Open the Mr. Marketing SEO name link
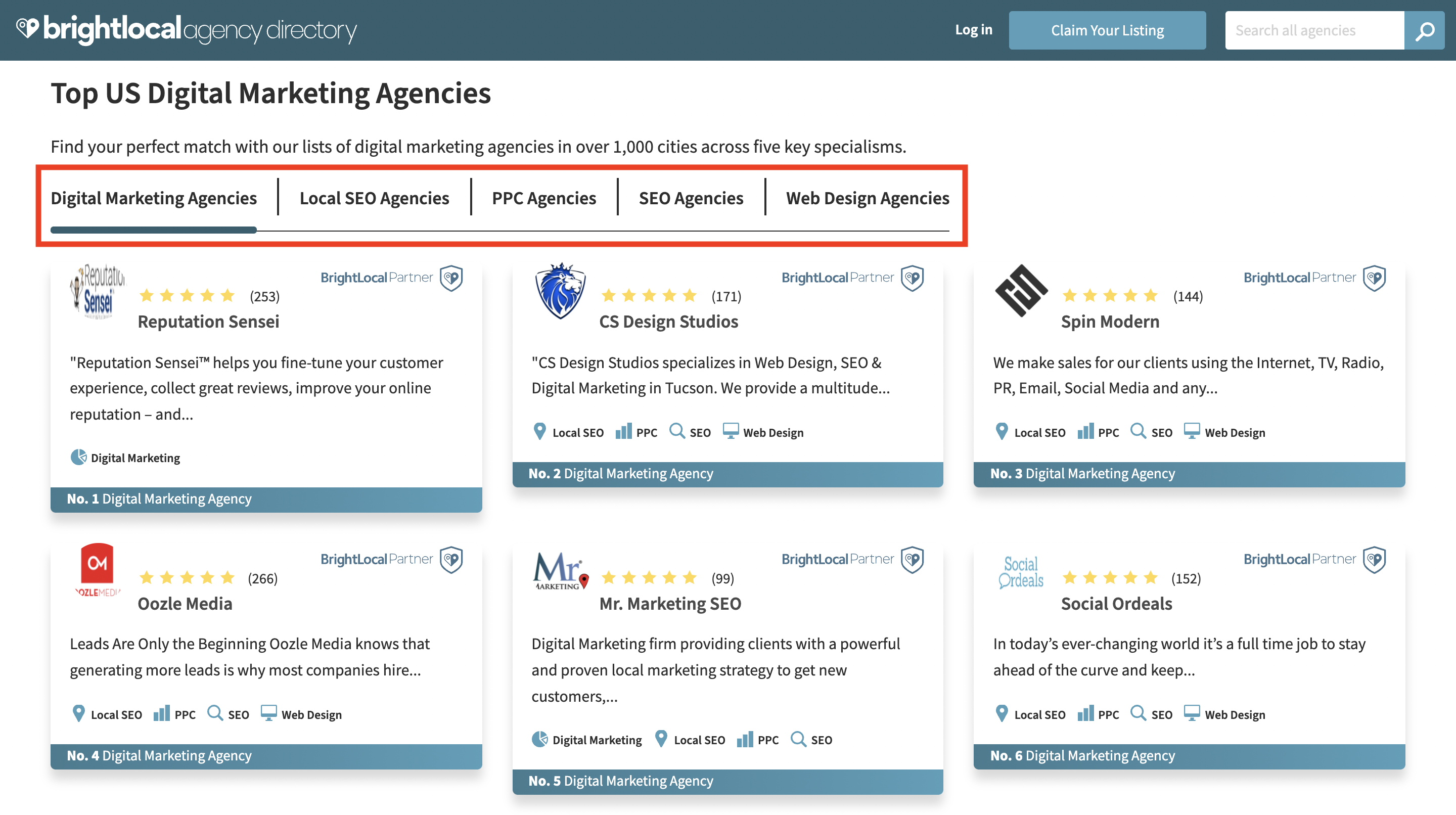 pyautogui.click(x=670, y=604)
